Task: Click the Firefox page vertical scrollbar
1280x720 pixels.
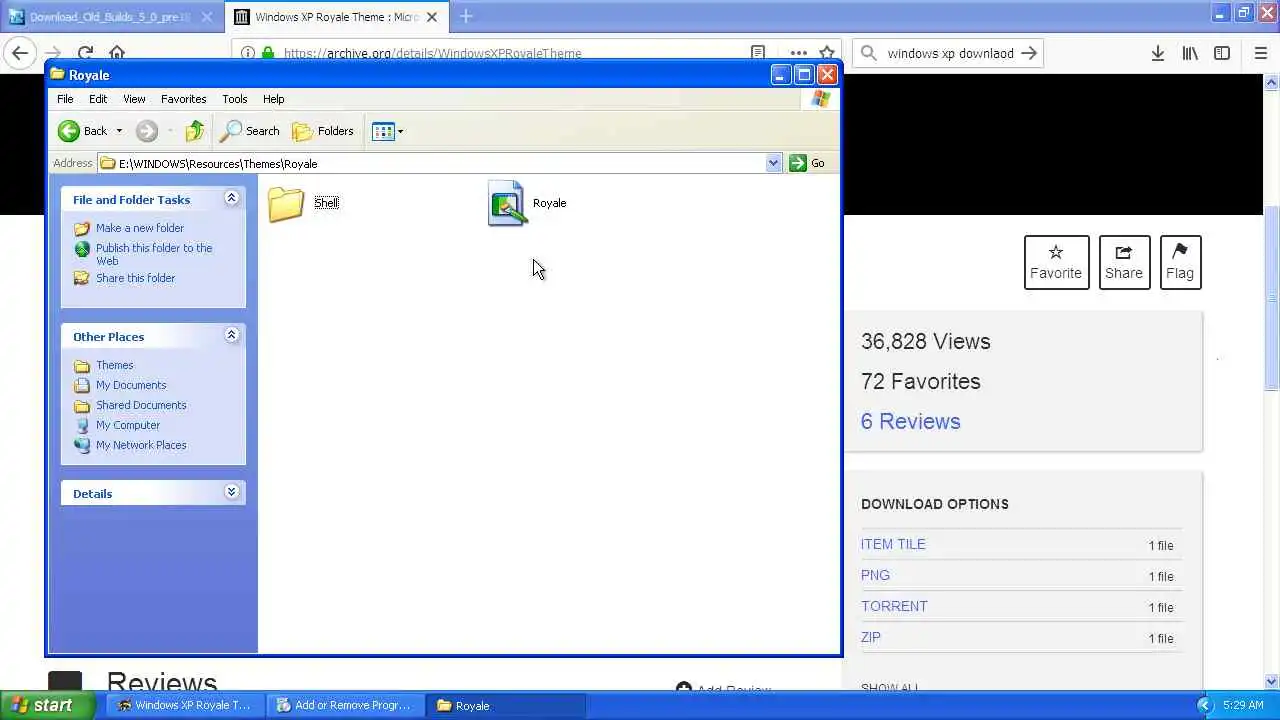Action: pyautogui.click(x=1272, y=300)
